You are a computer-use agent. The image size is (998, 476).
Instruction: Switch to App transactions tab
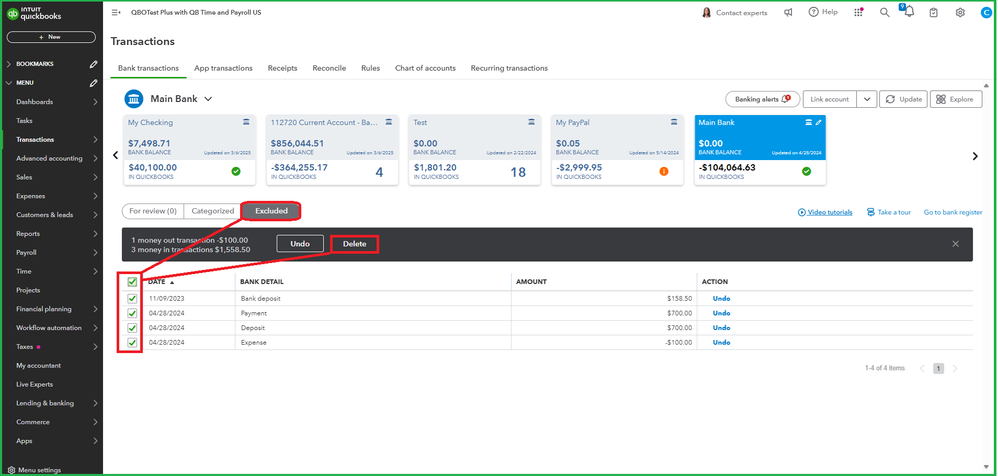coord(223,68)
